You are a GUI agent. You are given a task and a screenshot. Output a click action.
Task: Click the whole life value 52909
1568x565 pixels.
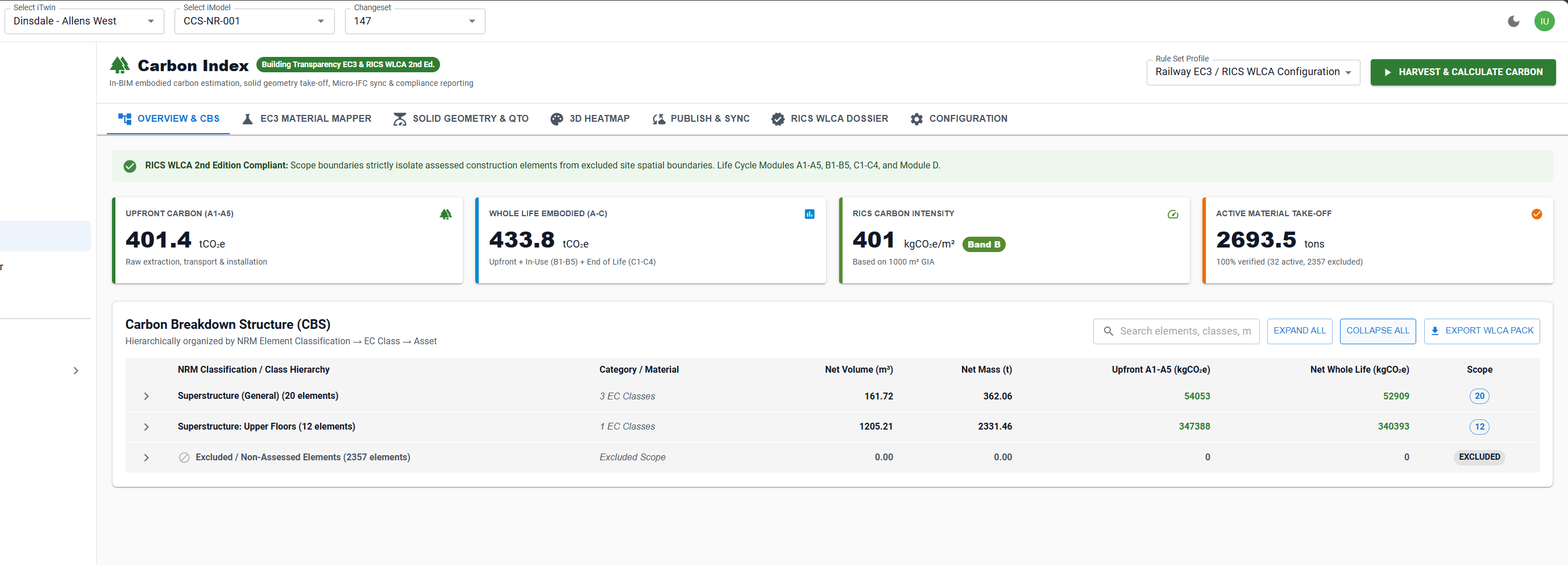pos(1396,396)
